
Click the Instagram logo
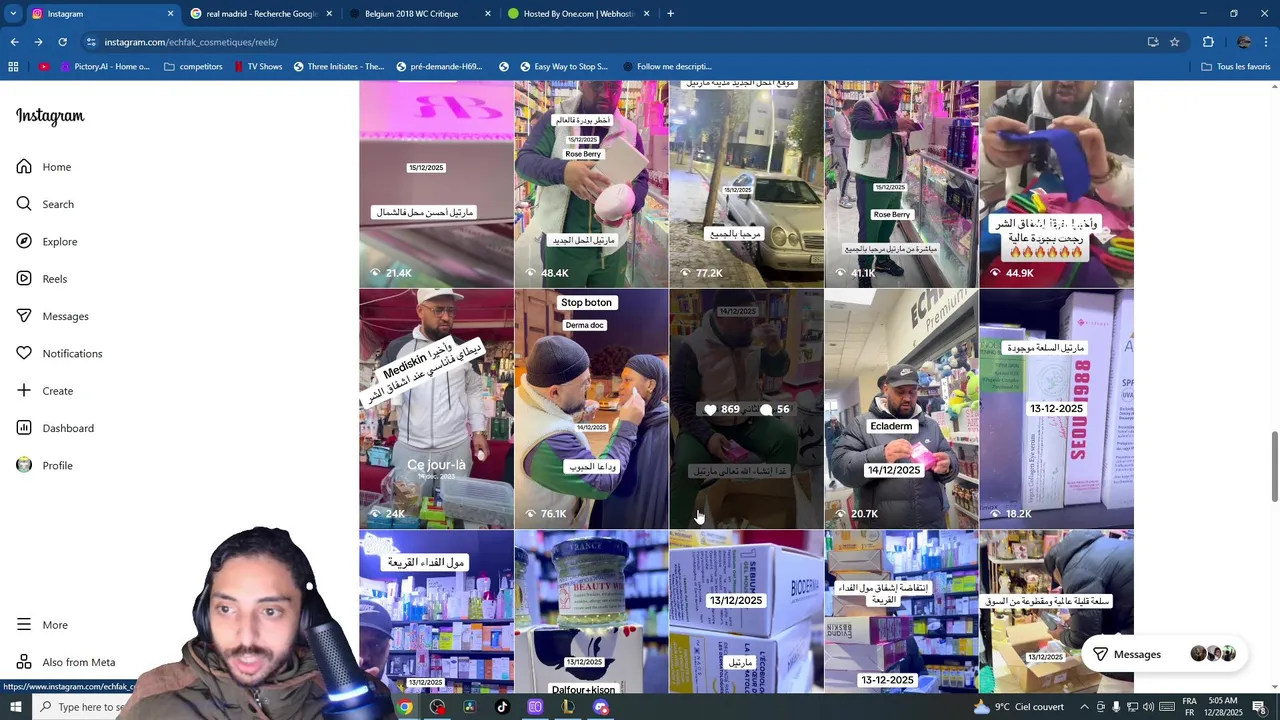[x=50, y=116]
